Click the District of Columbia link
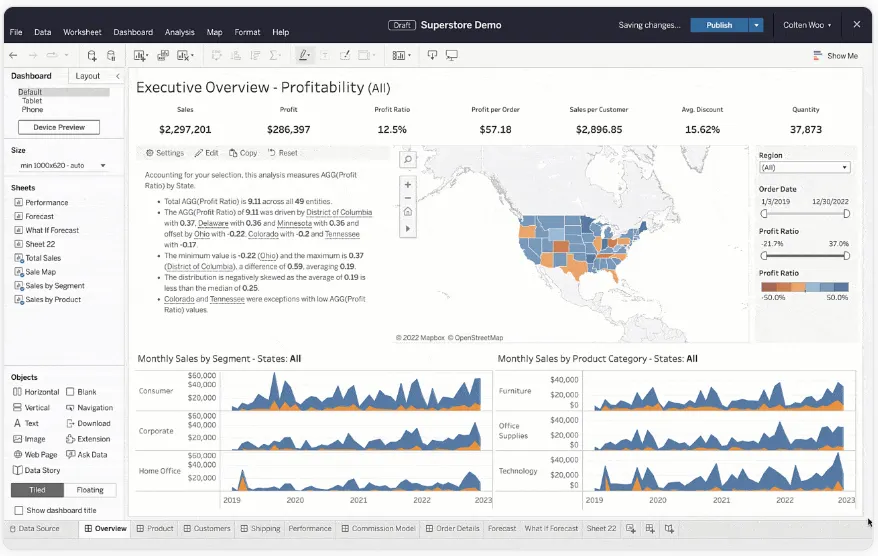878x556 pixels. pyautogui.click(x=339, y=212)
